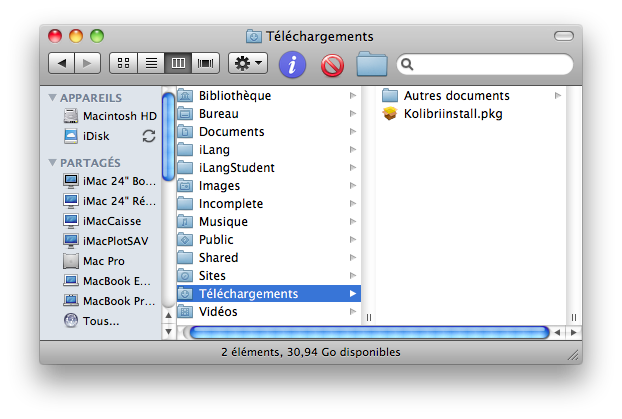Expand Documents with its arrow

(x=353, y=131)
